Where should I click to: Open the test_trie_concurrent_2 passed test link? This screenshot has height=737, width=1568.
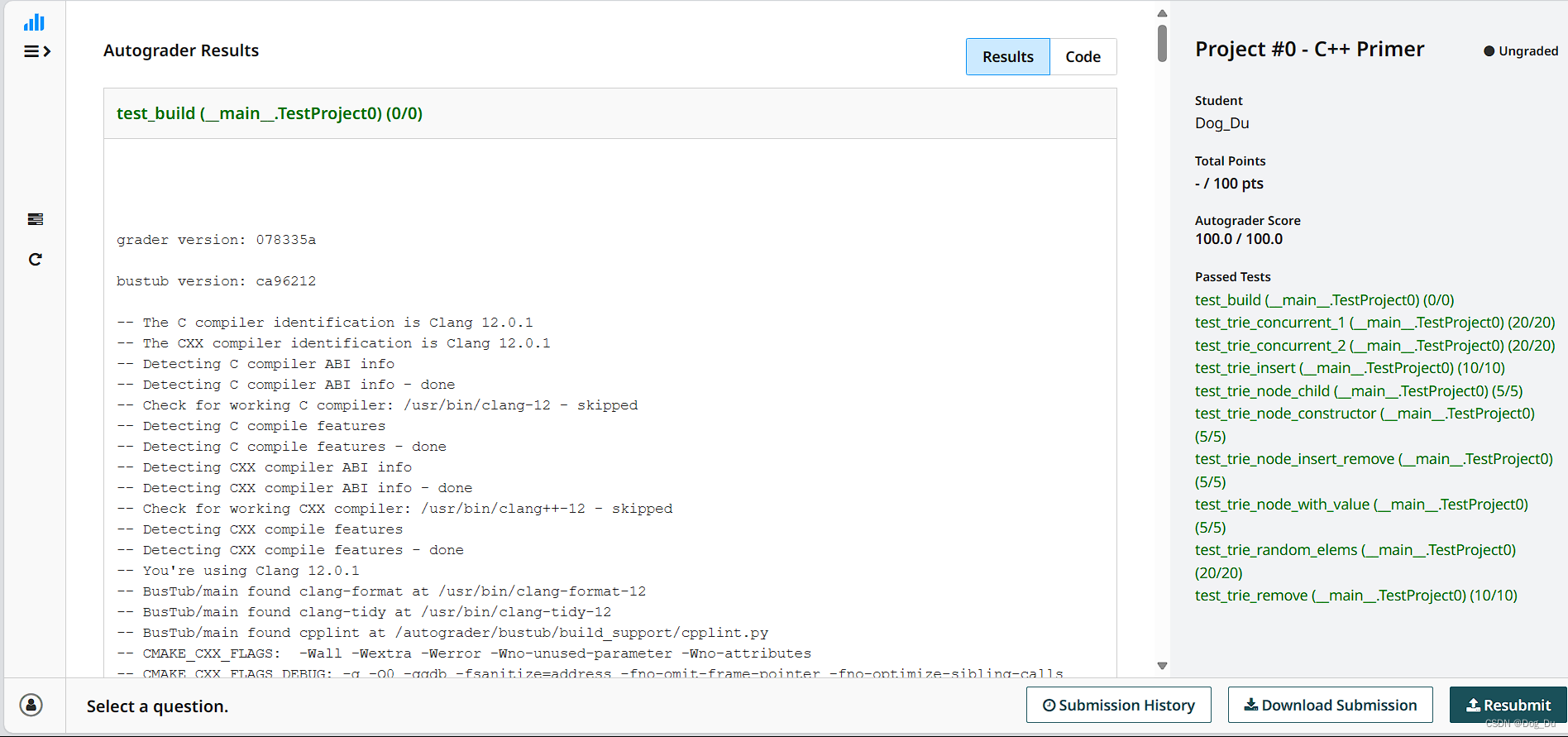(x=1374, y=346)
